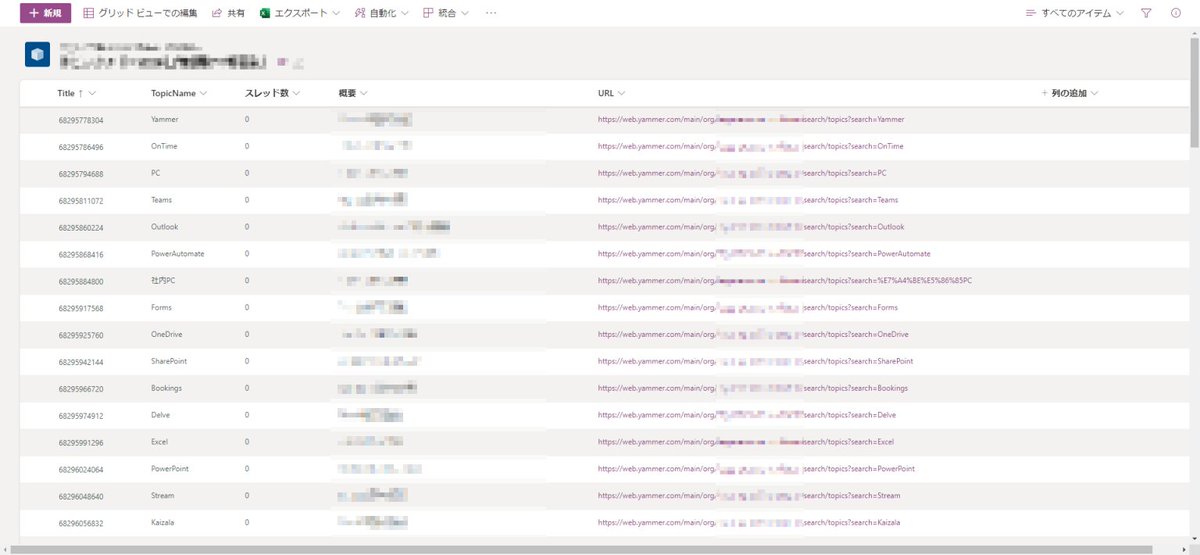
Task: Select the item titled 68295884800
Action: pyautogui.click(x=81, y=282)
